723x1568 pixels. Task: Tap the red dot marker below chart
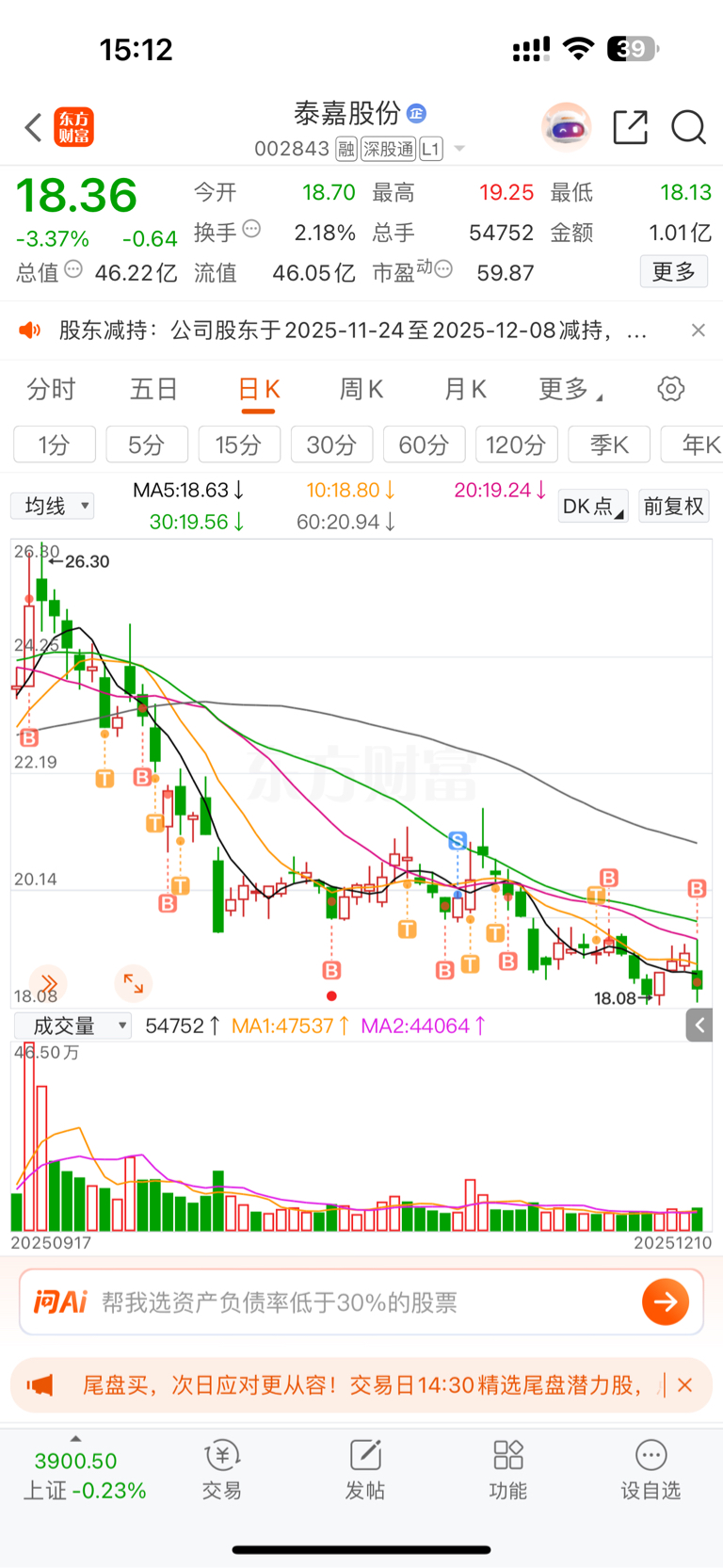(x=331, y=995)
